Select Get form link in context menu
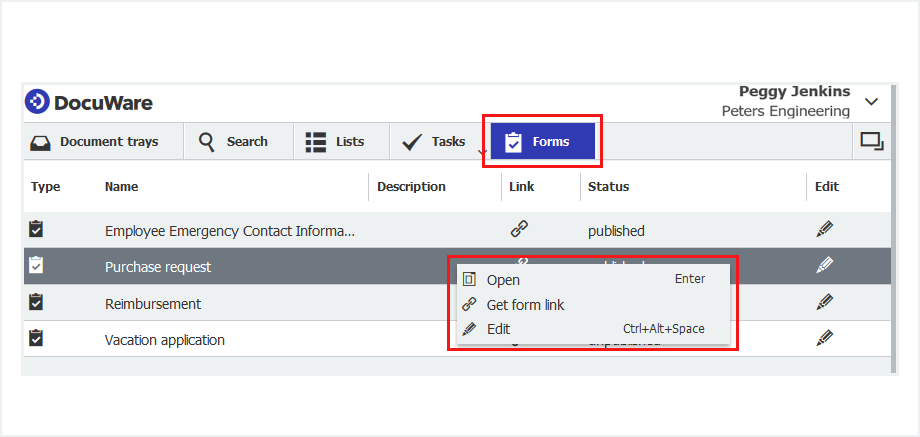Viewport: 920px width, 437px height. [x=525, y=305]
